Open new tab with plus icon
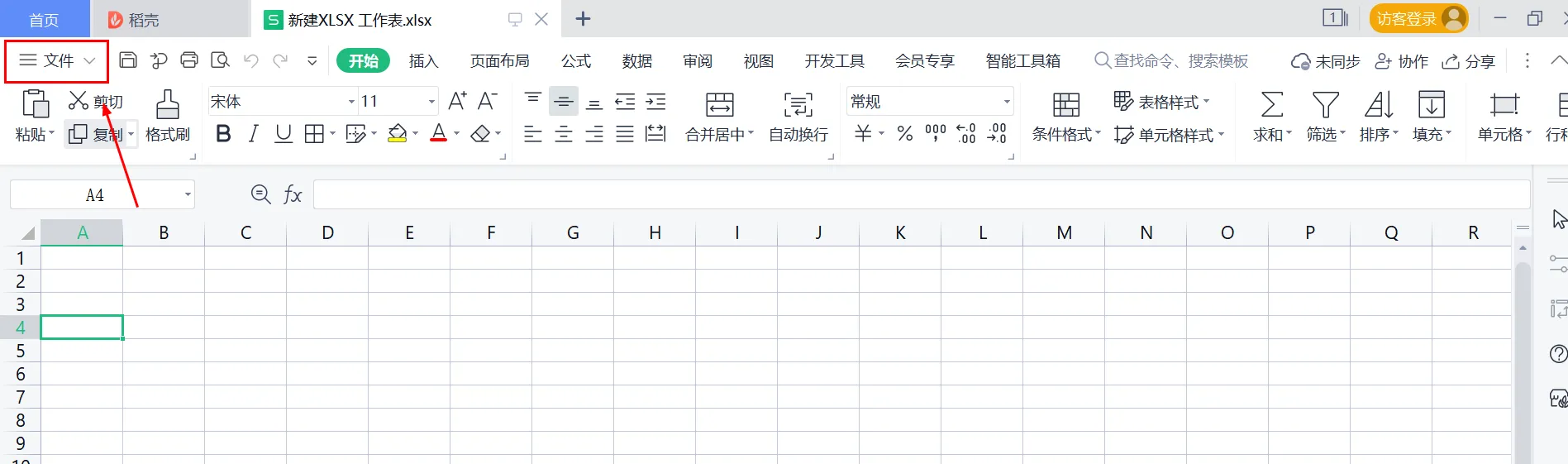 (583, 18)
